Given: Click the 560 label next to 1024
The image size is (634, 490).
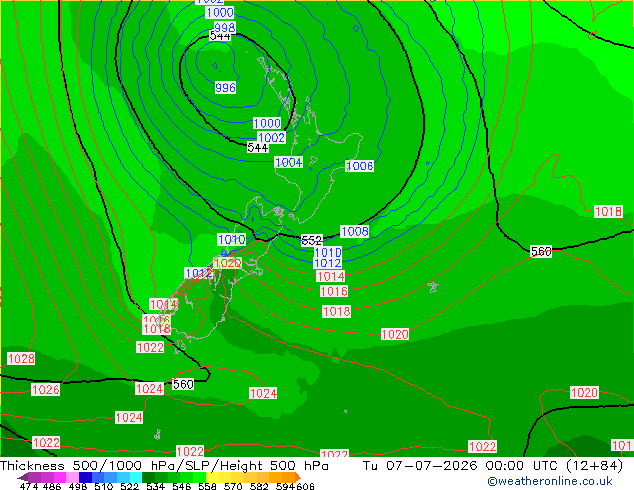Looking at the screenshot, I should (x=183, y=384).
